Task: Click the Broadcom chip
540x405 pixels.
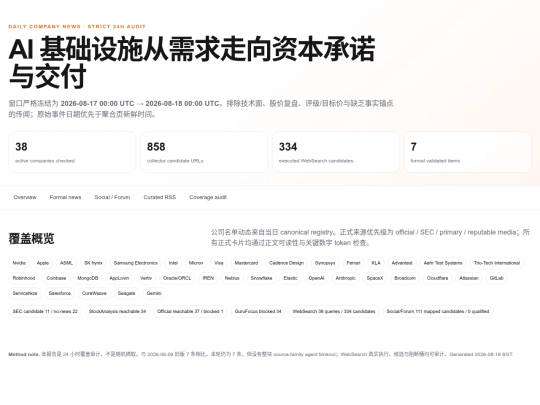Action: click(405, 278)
